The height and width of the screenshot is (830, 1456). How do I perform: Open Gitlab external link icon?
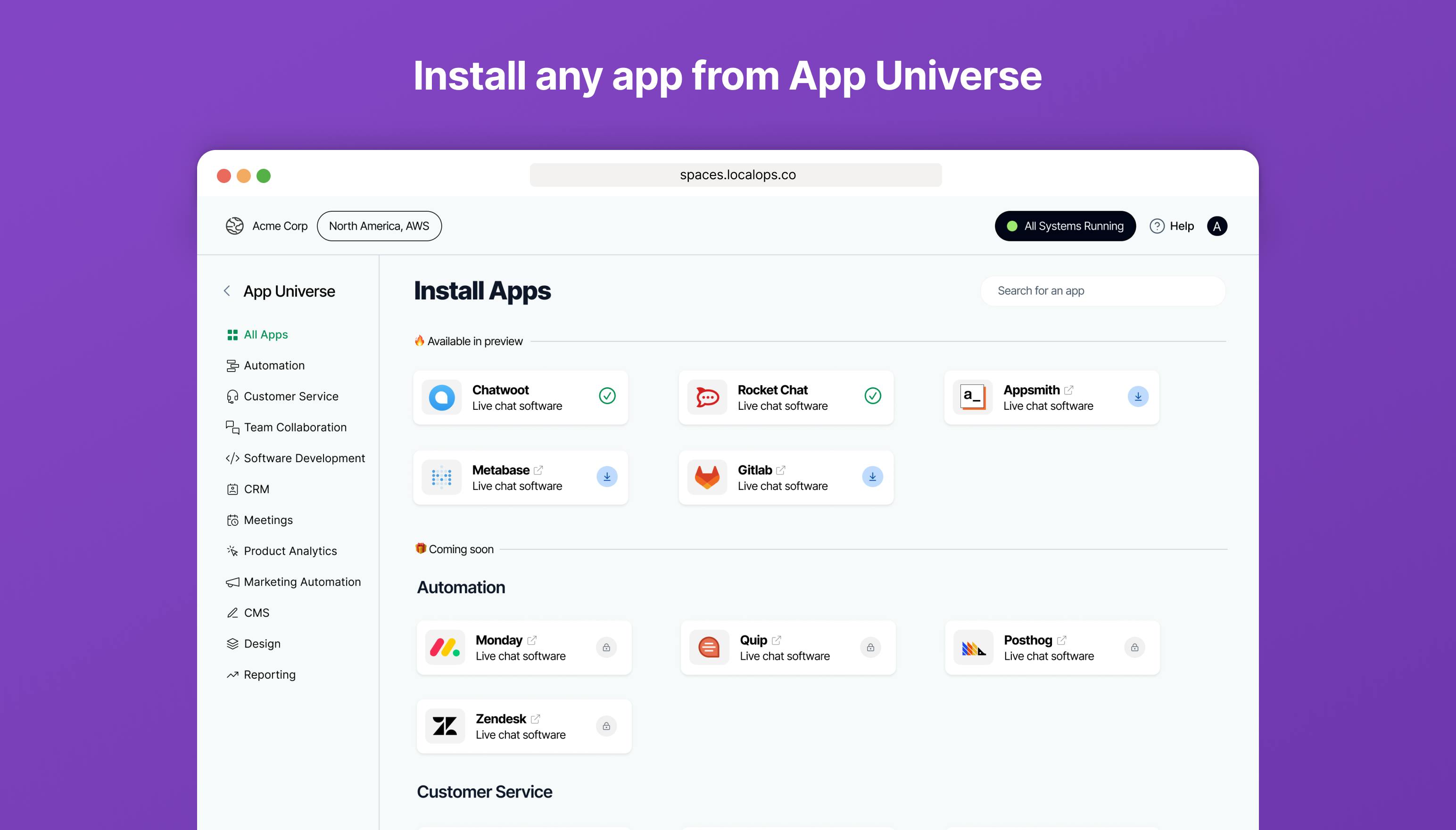tap(781, 470)
